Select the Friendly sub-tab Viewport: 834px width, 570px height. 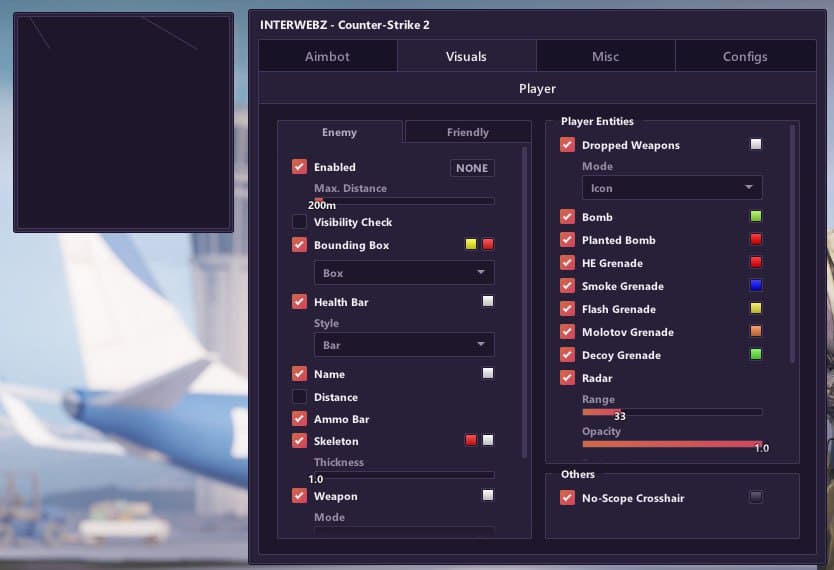point(467,132)
